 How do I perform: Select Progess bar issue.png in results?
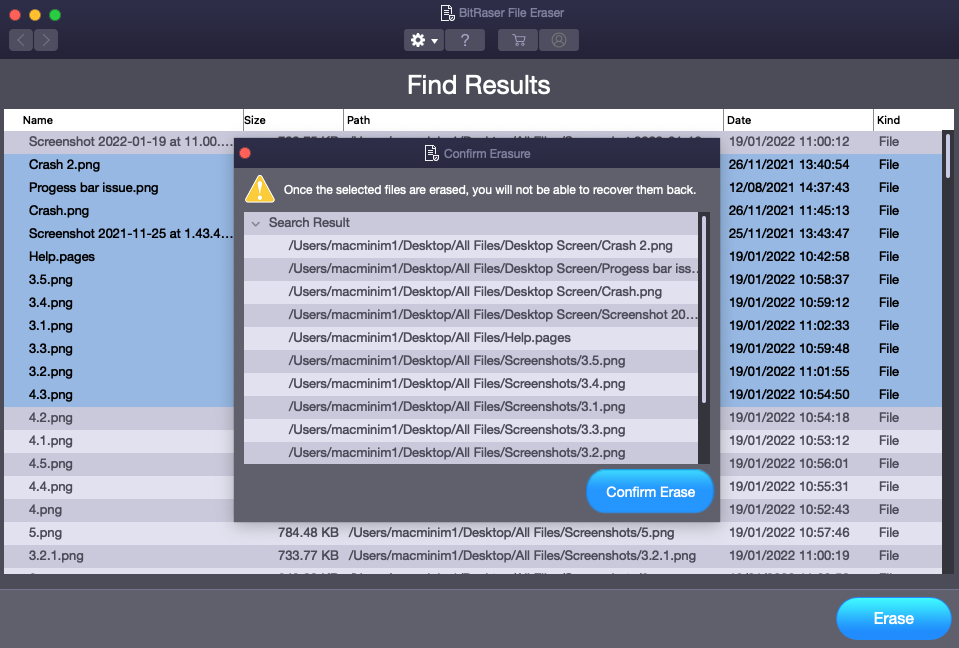94,188
